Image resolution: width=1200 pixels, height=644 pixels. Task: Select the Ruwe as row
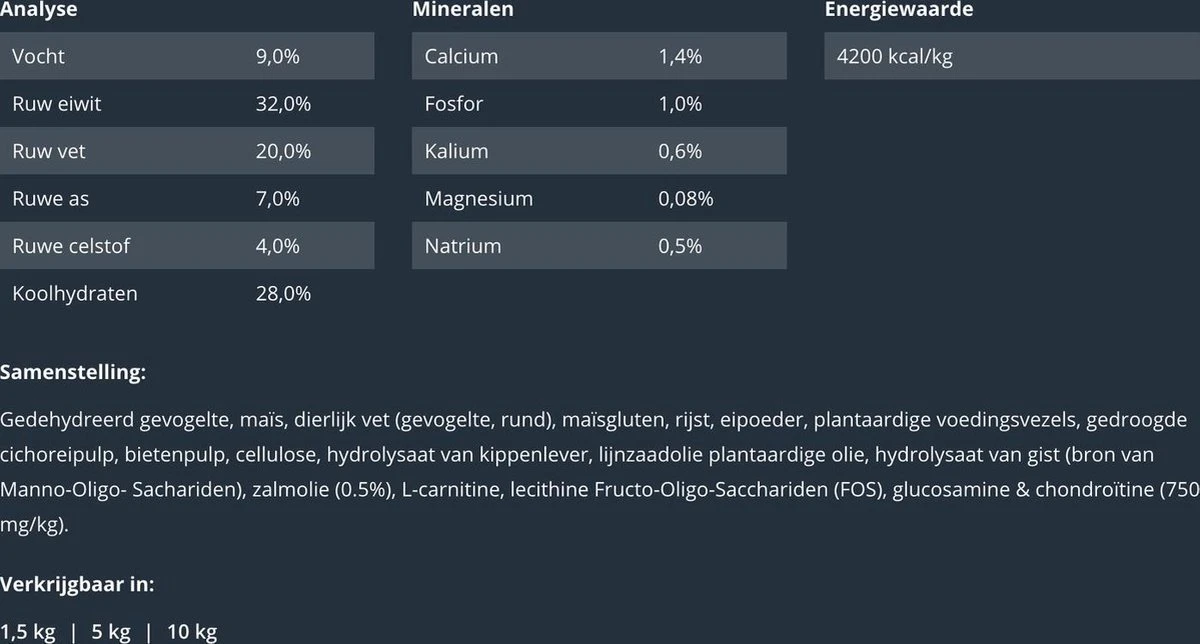187,199
